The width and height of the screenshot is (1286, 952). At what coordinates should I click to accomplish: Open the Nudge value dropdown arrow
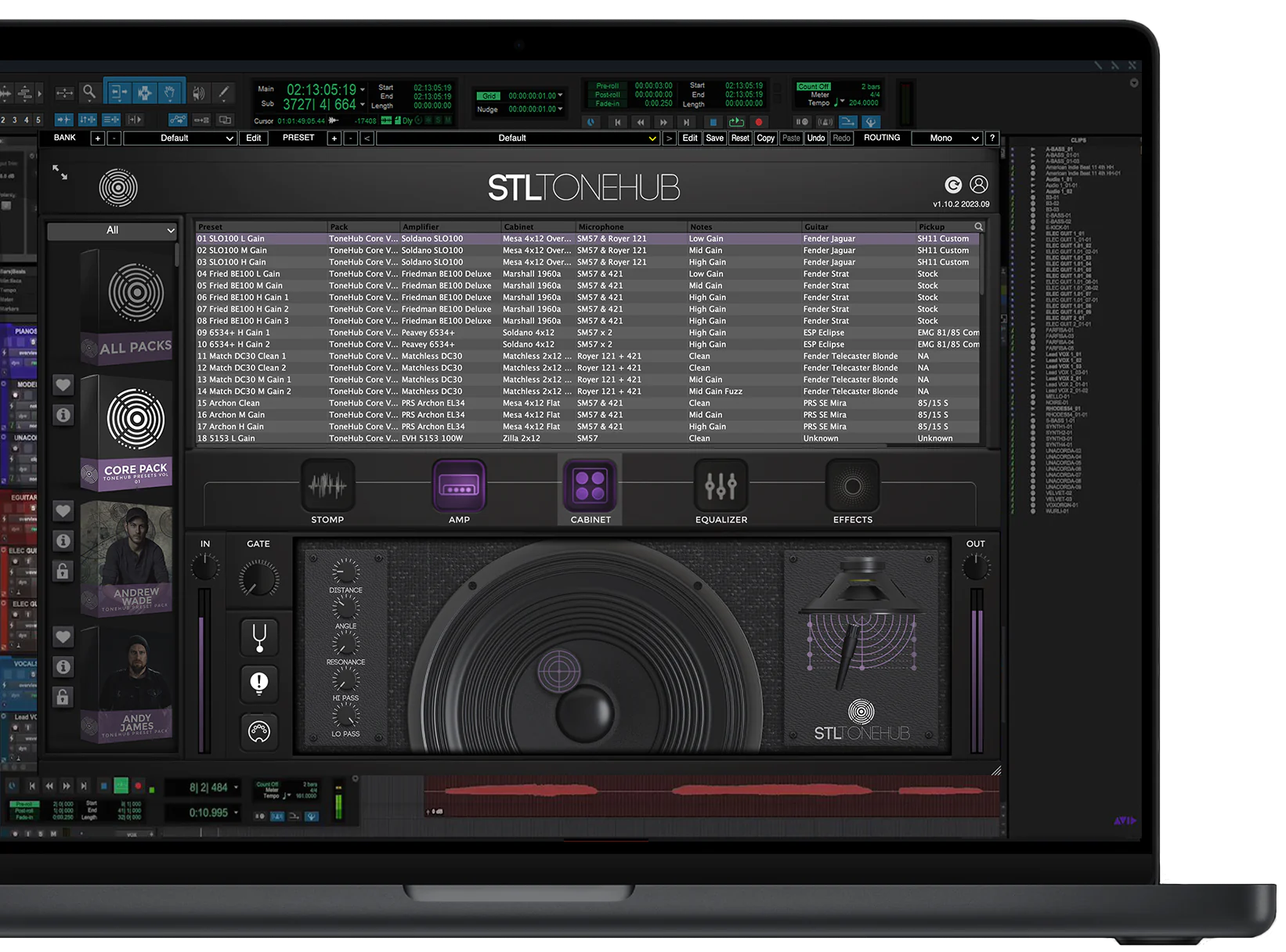click(560, 110)
